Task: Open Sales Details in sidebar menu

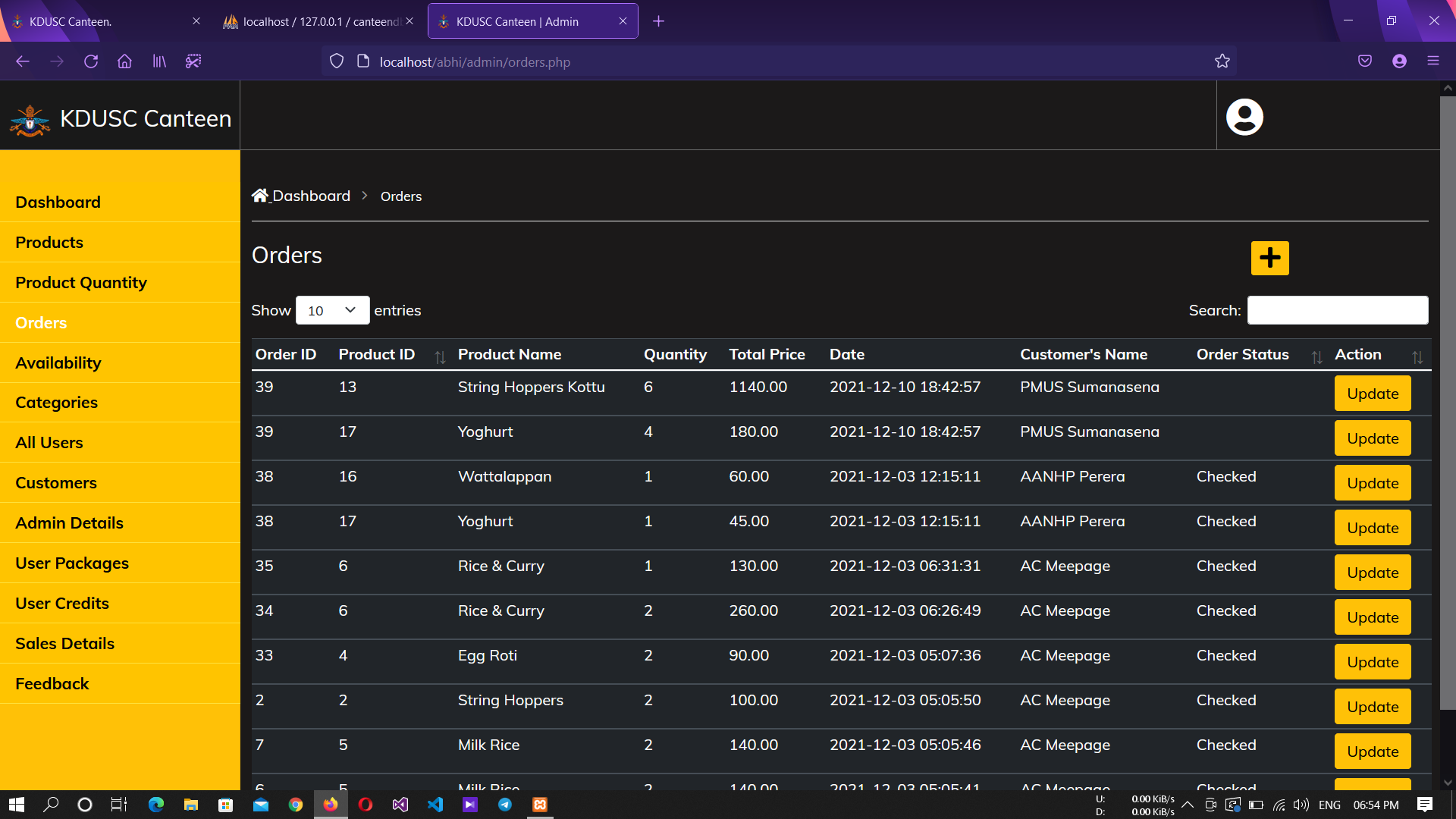Action: (x=64, y=643)
